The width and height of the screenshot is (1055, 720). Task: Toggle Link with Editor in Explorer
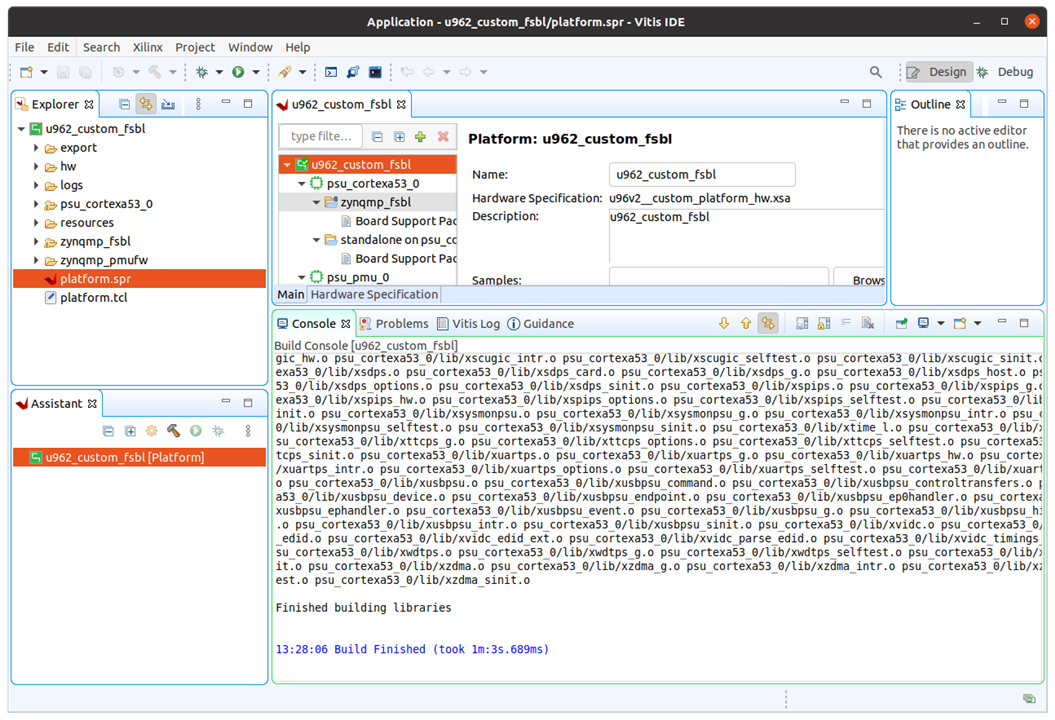pyautogui.click(x=145, y=104)
